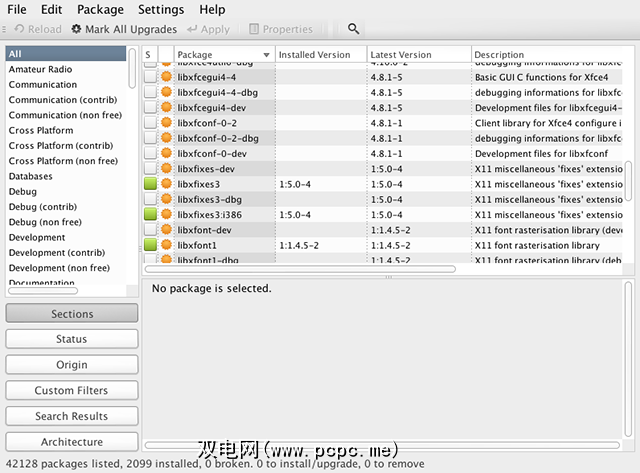Screen dimensions: 640x473
Task: Toggle status checkbox for libxfcegui4-4
Action: (150, 77)
